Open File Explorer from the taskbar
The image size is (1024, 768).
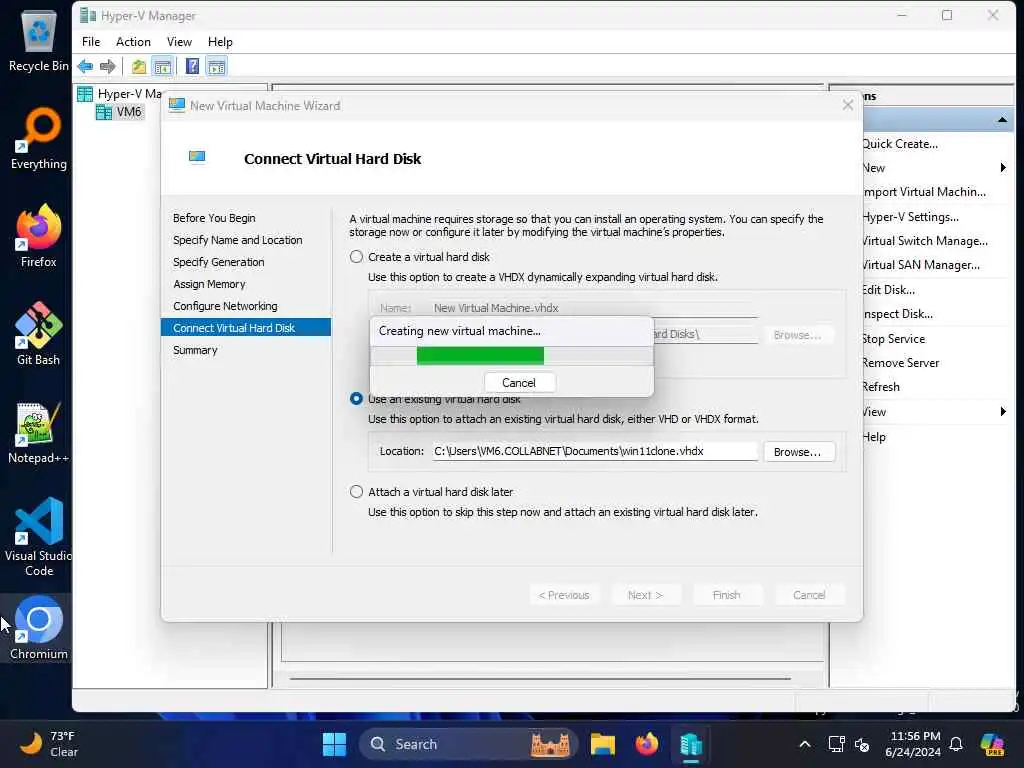pos(603,744)
